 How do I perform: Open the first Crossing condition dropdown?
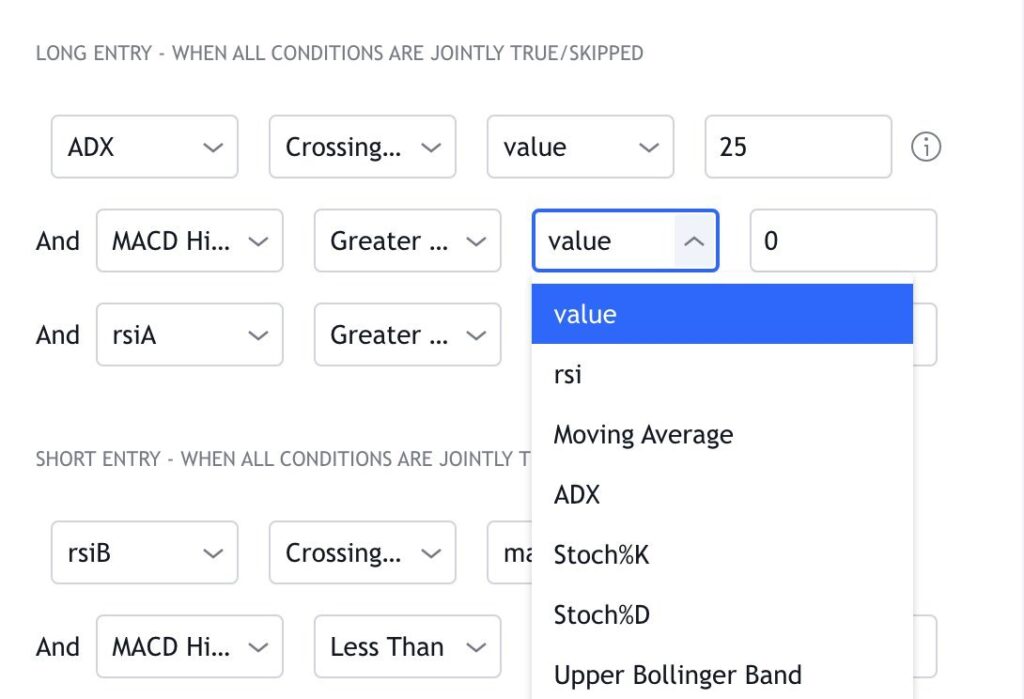362,147
